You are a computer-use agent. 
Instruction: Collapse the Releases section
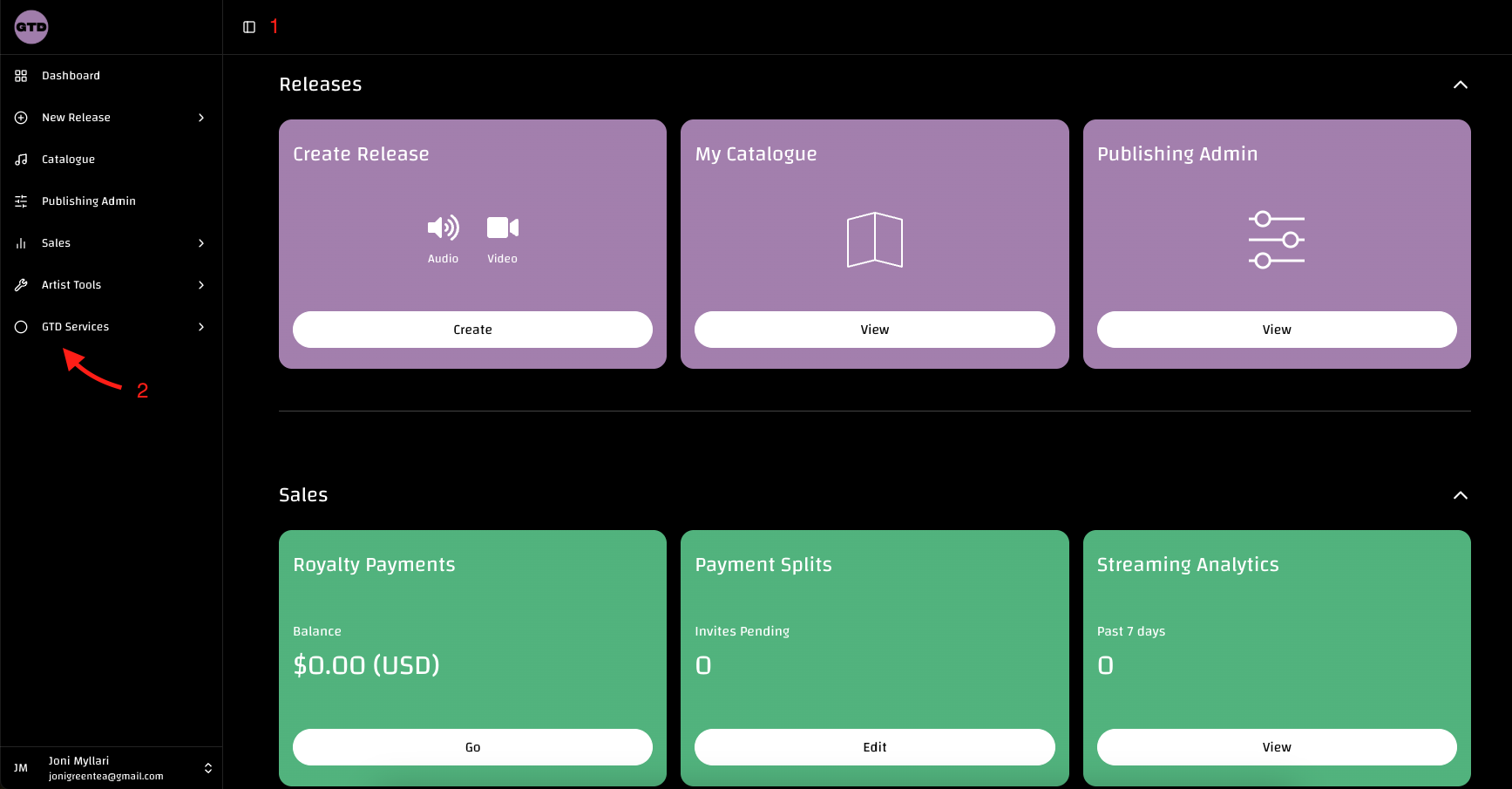click(1461, 85)
